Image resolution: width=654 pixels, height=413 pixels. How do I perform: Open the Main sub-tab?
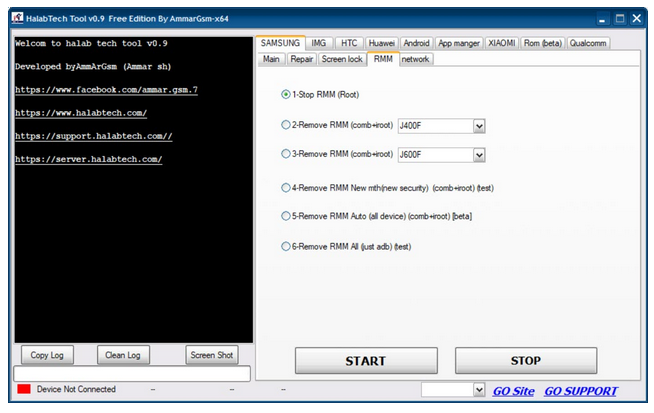pyautogui.click(x=271, y=59)
